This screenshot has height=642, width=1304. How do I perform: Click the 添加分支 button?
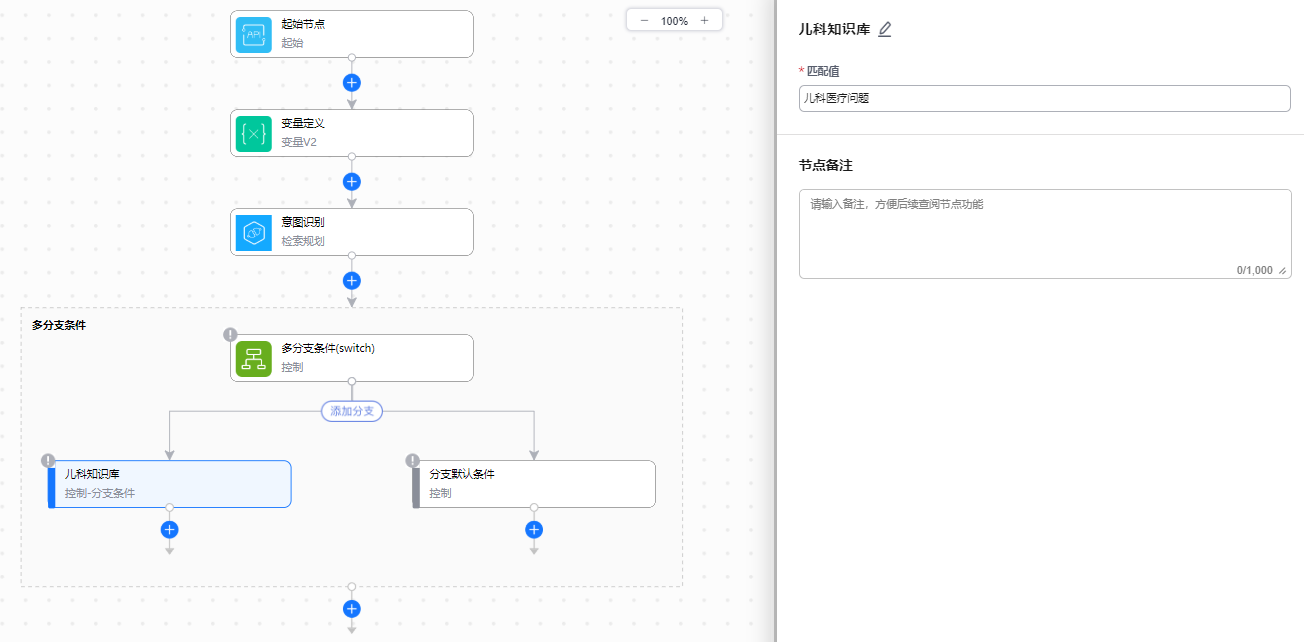click(x=352, y=411)
